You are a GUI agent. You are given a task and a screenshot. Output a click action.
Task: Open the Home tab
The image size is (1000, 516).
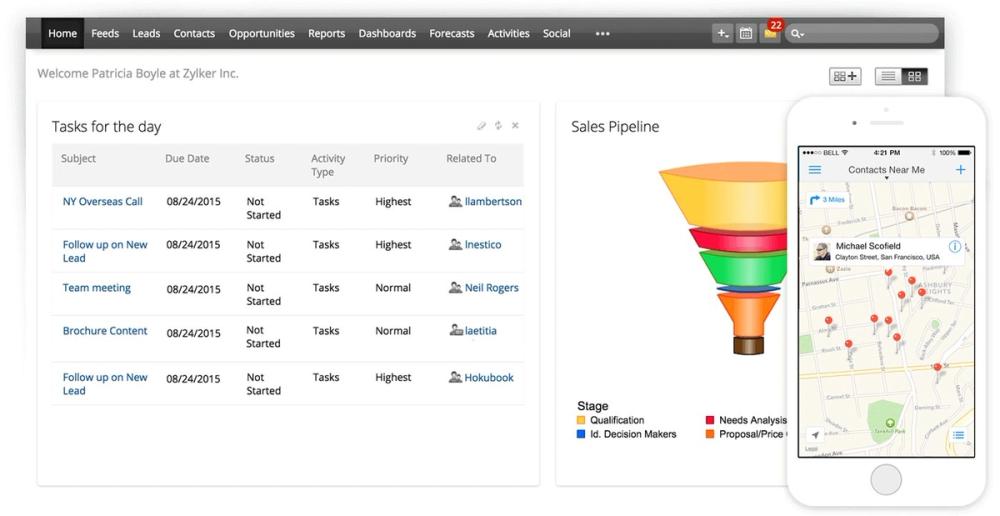pos(62,33)
